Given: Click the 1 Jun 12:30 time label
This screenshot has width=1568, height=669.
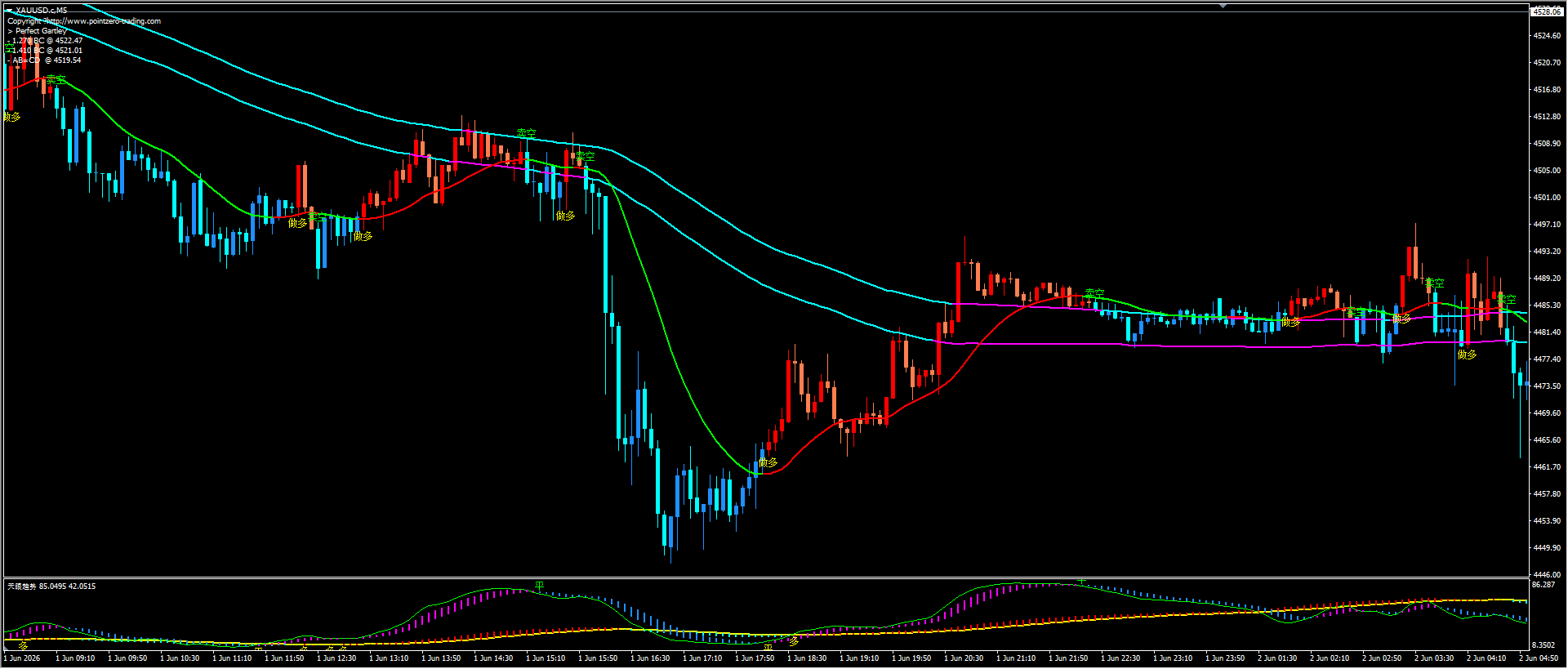Looking at the screenshot, I should 336,658.
